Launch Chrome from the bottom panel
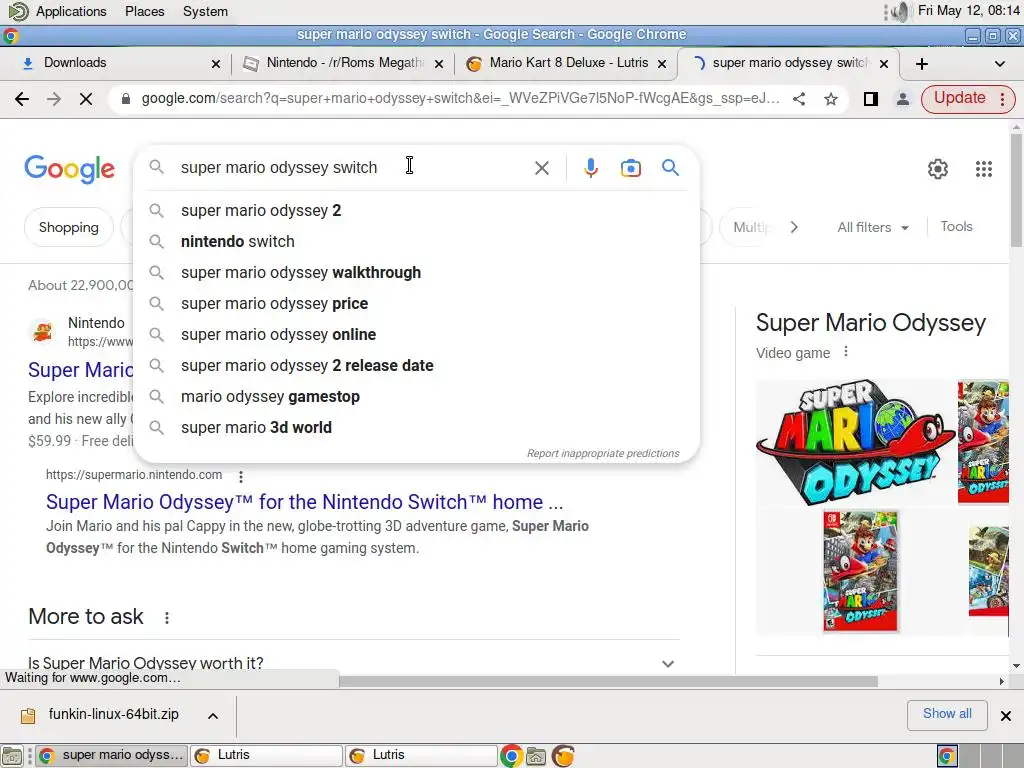The width and height of the screenshot is (1024, 768). (511, 756)
